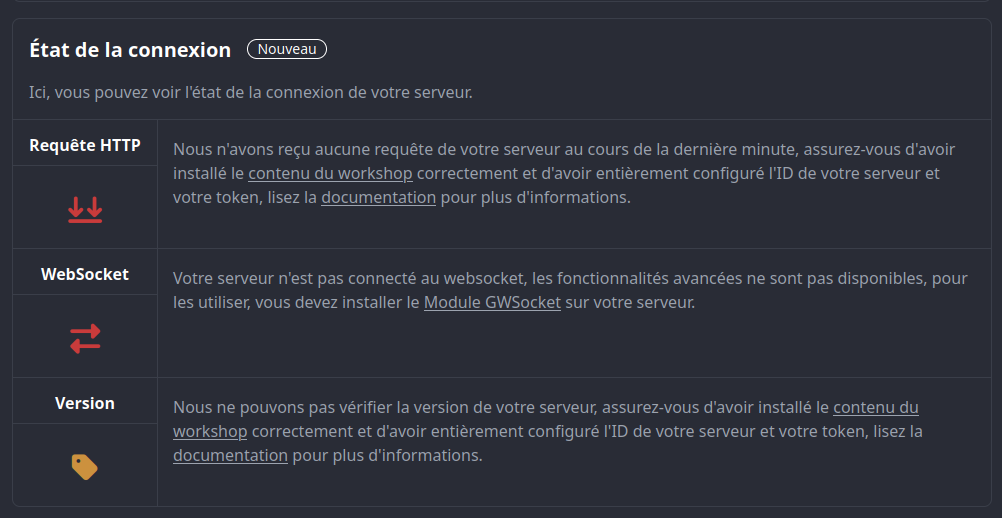Open contenu du workshop link in HTTP row
The image size is (1002, 518).
click(330, 174)
